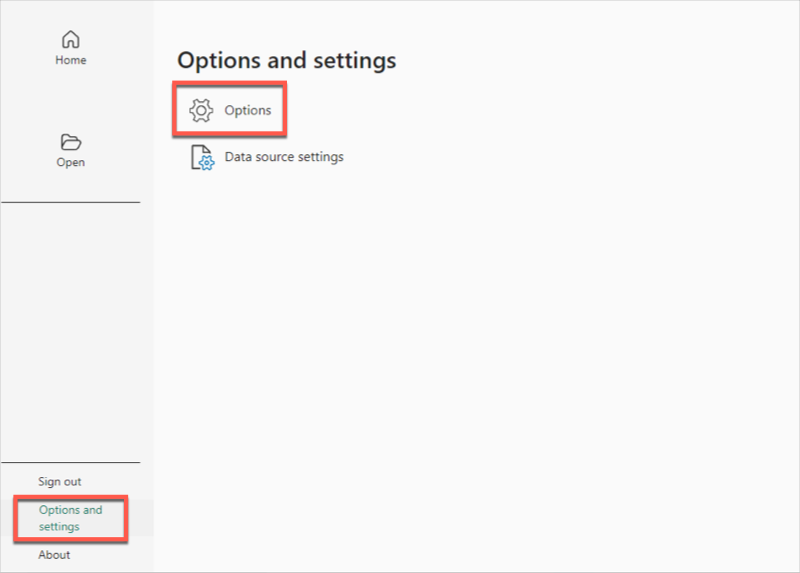Viewport: 800px width, 573px height.
Task: Click the Open folder icon
Action: coord(70,142)
